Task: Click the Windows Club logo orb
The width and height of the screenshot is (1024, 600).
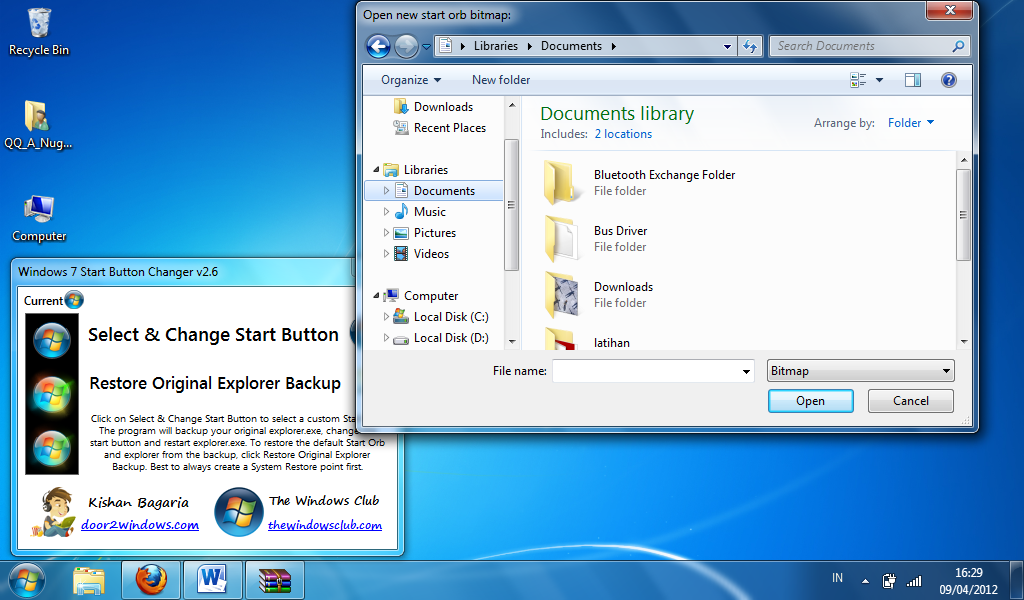Action: click(x=238, y=512)
